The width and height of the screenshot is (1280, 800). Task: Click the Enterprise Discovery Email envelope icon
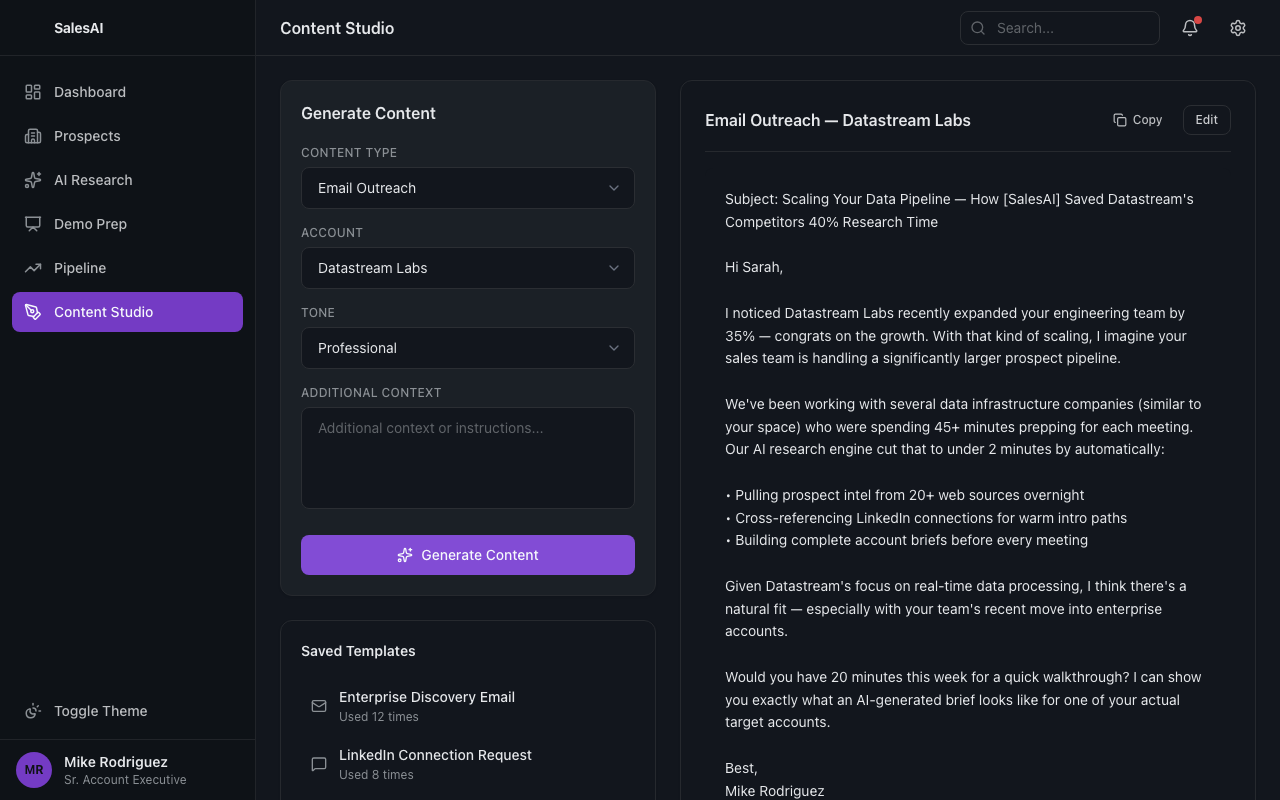[x=318, y=705]
